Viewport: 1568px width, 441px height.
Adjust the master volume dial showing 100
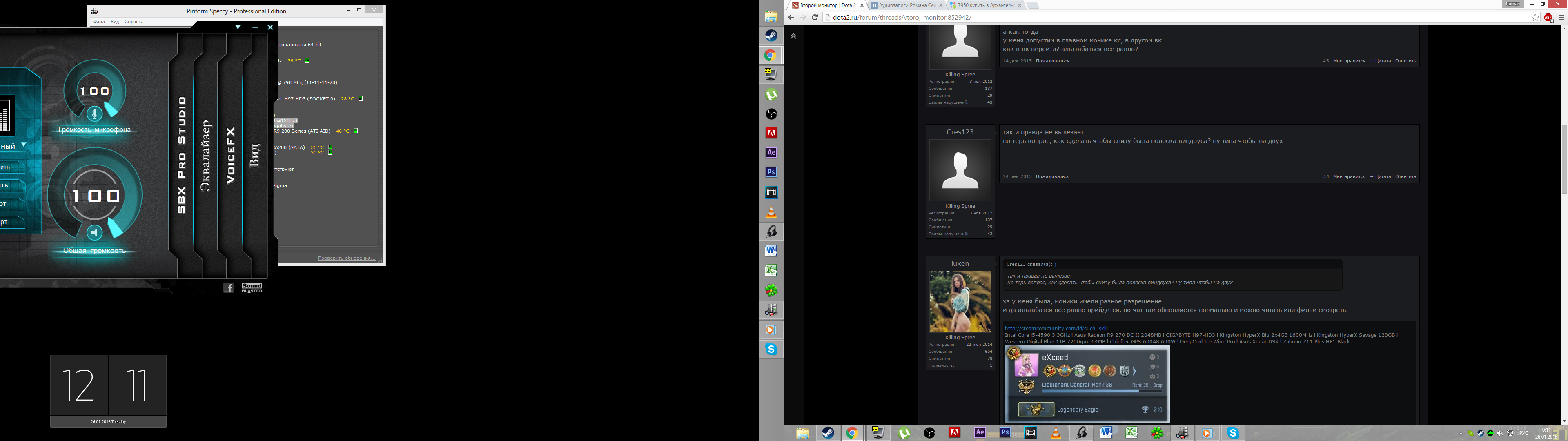(95, 196)
